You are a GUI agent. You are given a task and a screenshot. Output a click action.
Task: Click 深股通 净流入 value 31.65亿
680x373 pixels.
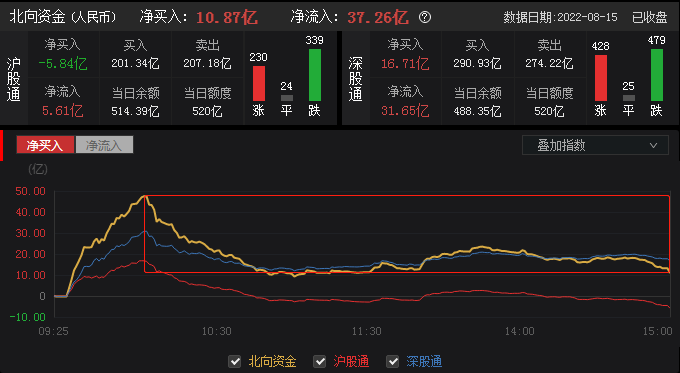(405, 111)
